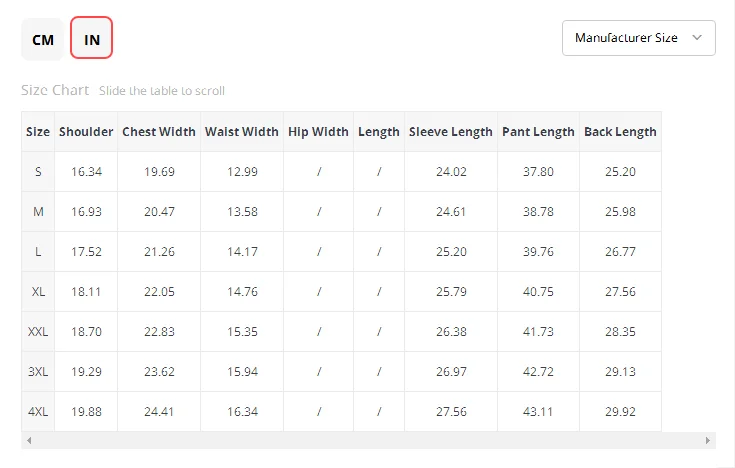Click the scrollbar right arrow
The height and width of the screenshot is (468, 735).
pos(709,440)
